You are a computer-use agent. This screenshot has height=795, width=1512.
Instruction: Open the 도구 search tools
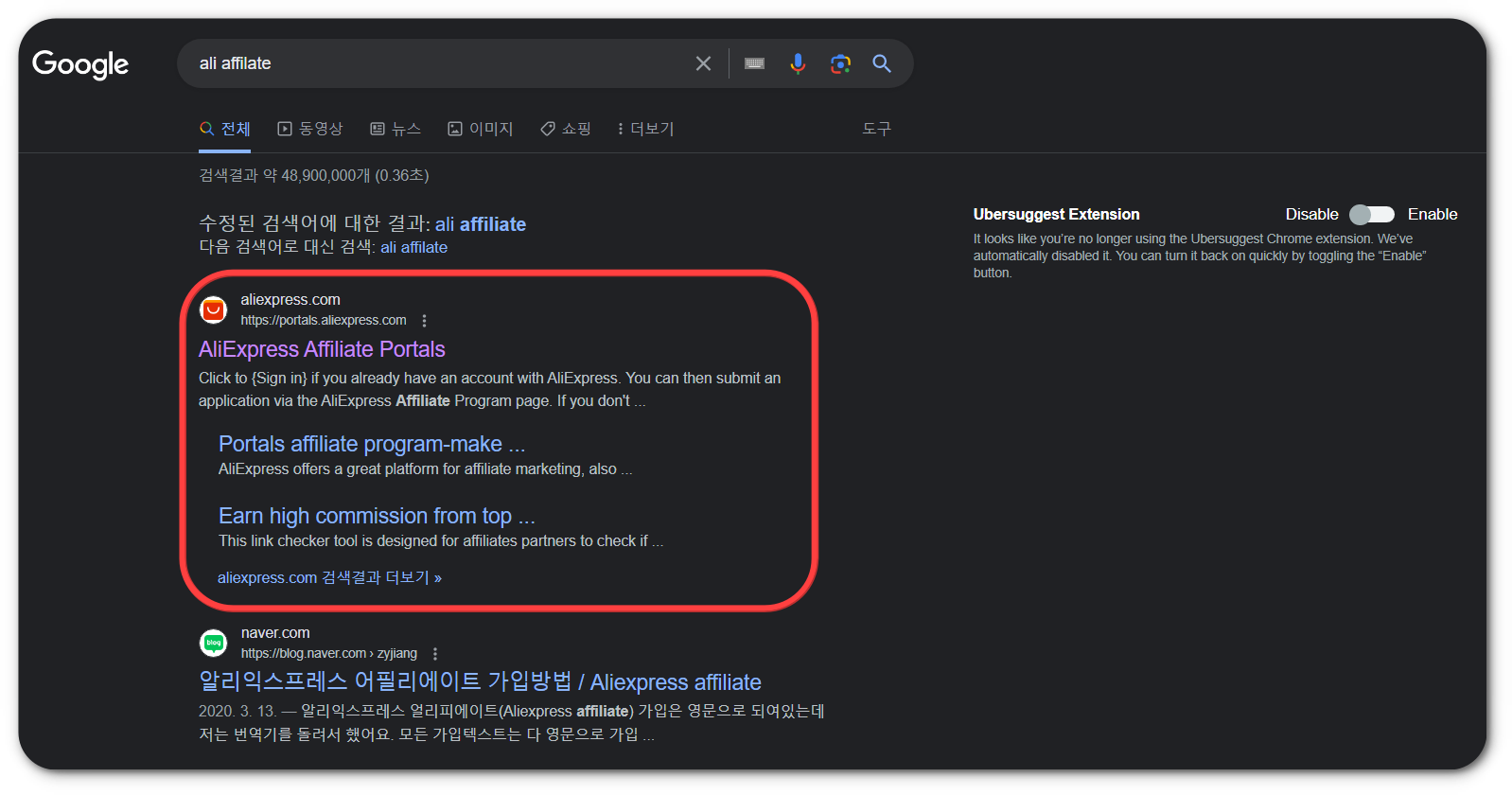(876, 129)
